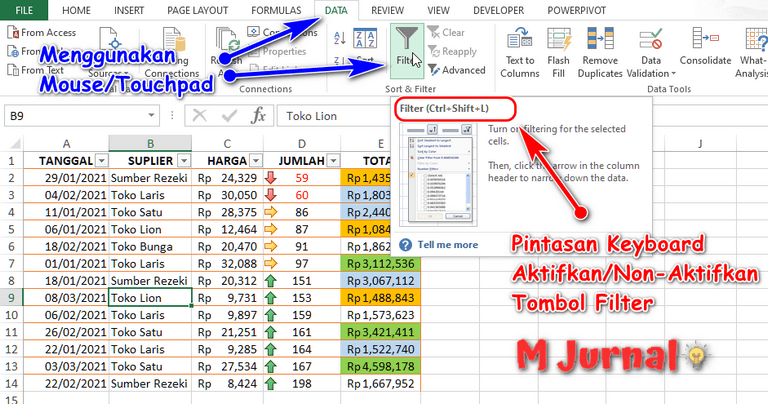Viewport: 768px width, 404px height.
Task: Switch to the HOME ribbon tab
Action: [x=76, y=10]
